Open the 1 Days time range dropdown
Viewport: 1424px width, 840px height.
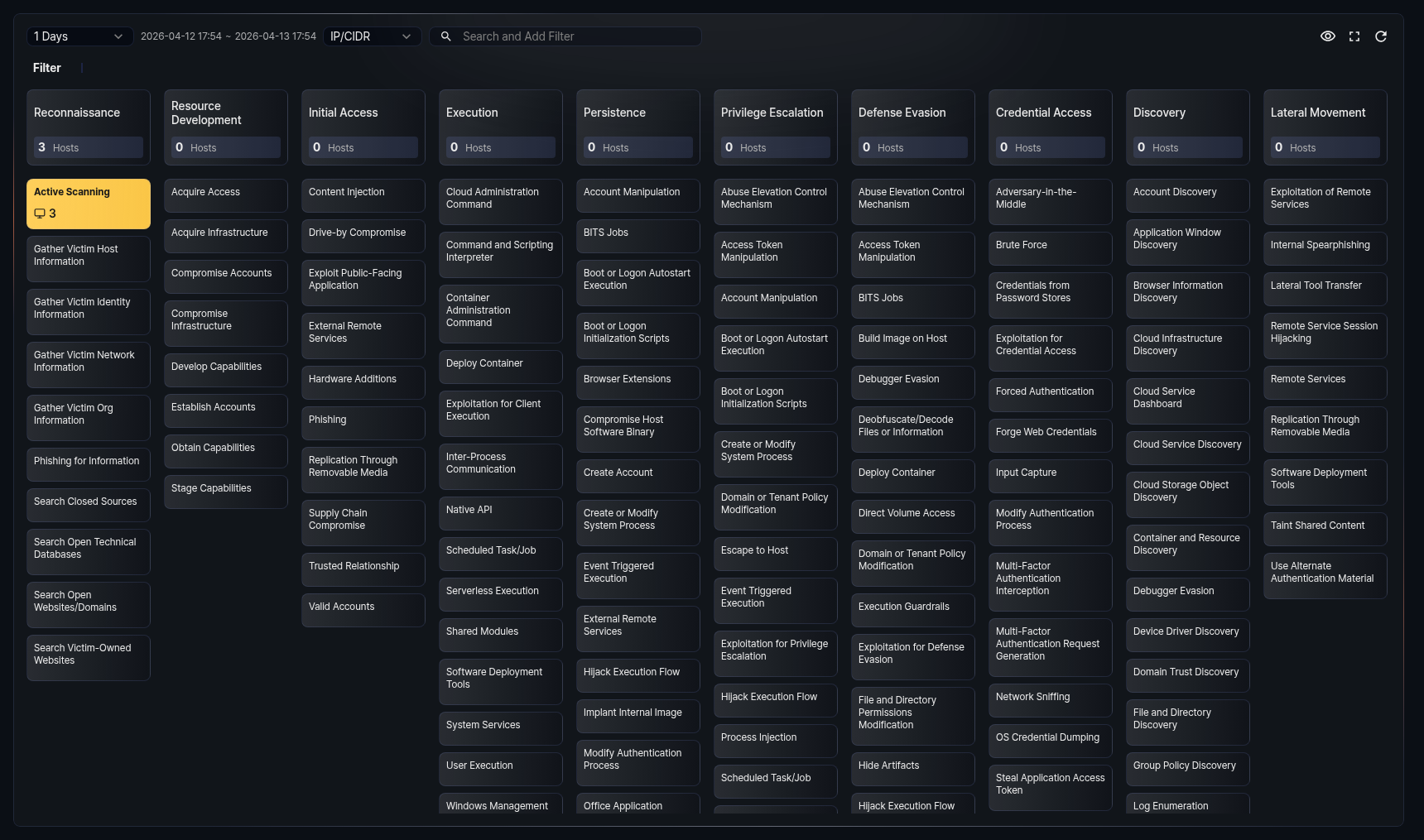click(79, 36)
